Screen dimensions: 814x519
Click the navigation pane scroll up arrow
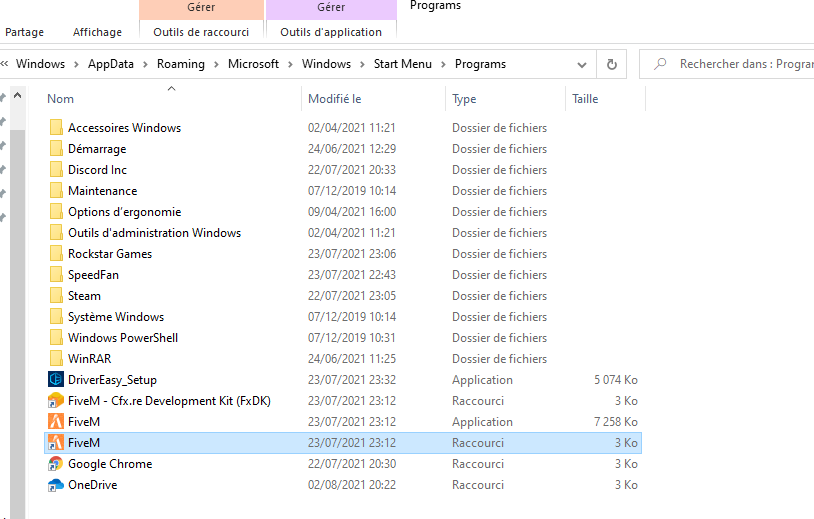[x=17, y=96]
